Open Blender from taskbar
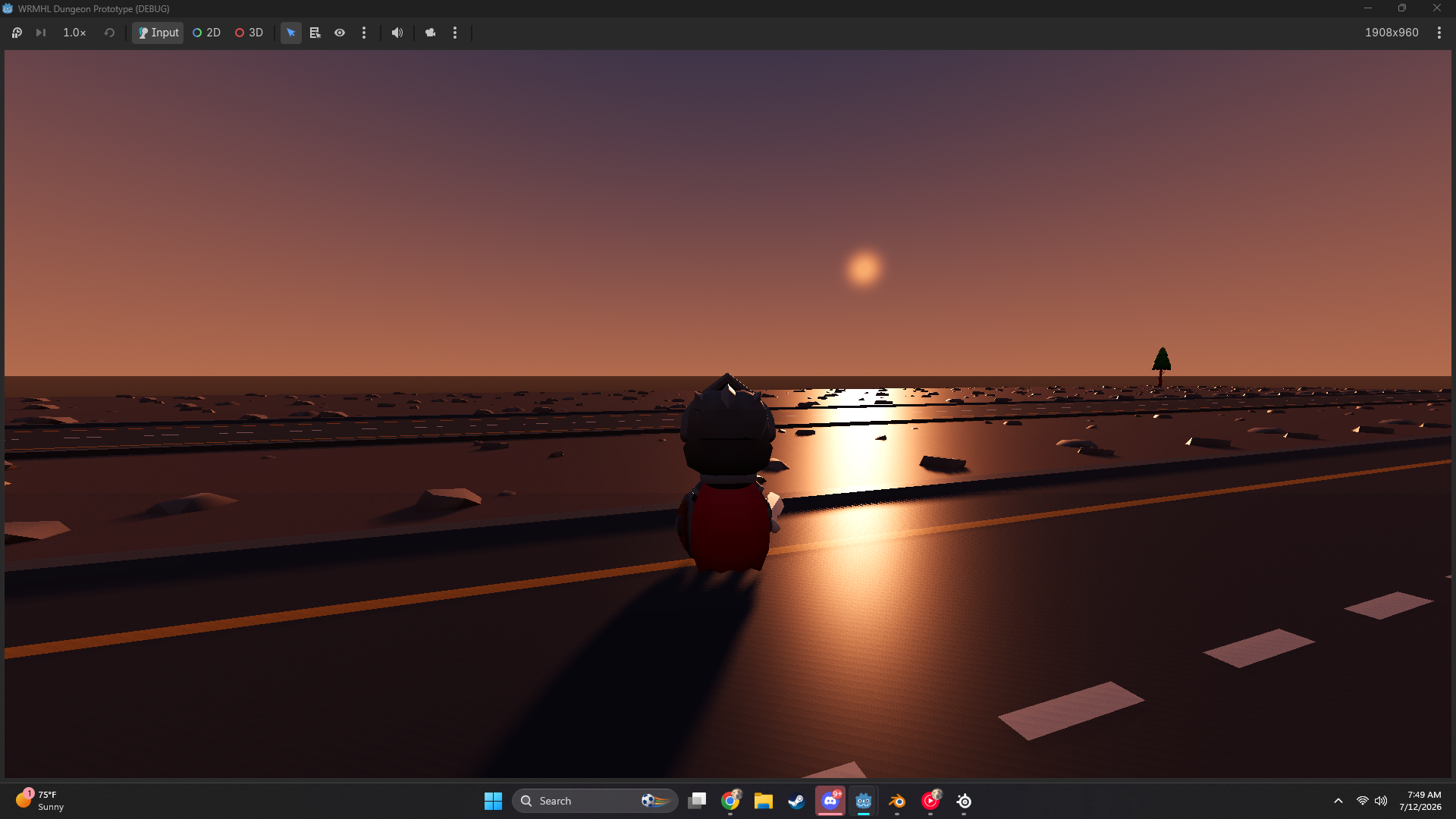Screen dimensions: 1456x819 (x=897, y=801)
